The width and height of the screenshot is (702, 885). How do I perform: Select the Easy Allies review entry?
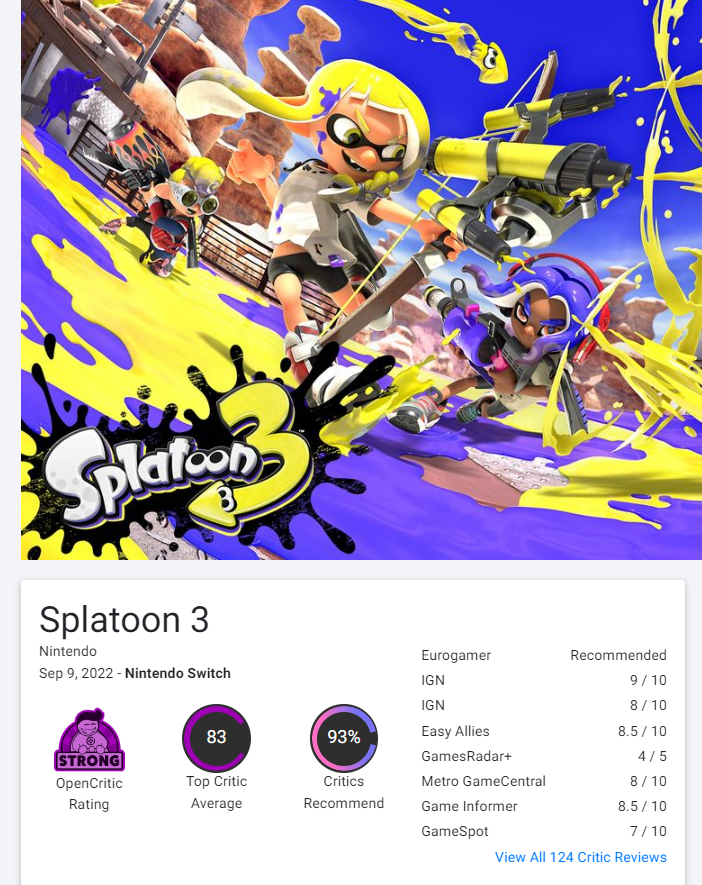(544, 731)
